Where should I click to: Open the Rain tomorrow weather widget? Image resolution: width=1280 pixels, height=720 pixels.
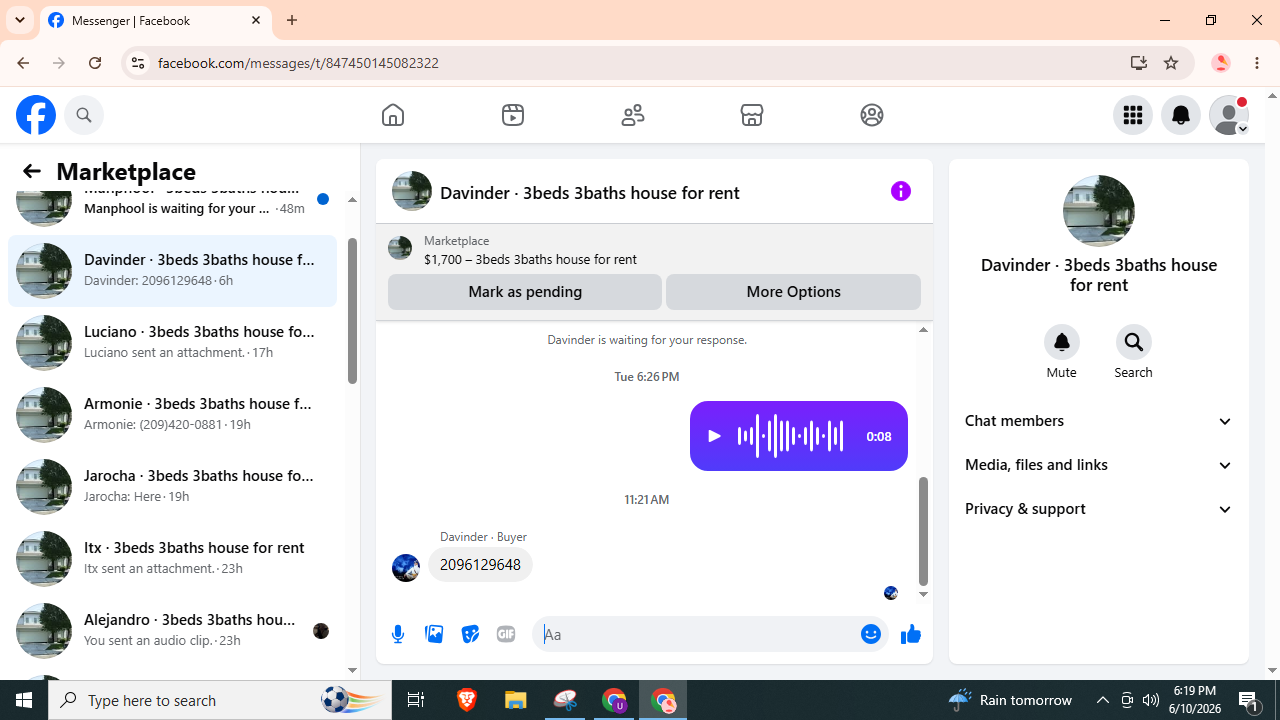click(1010, 700)
